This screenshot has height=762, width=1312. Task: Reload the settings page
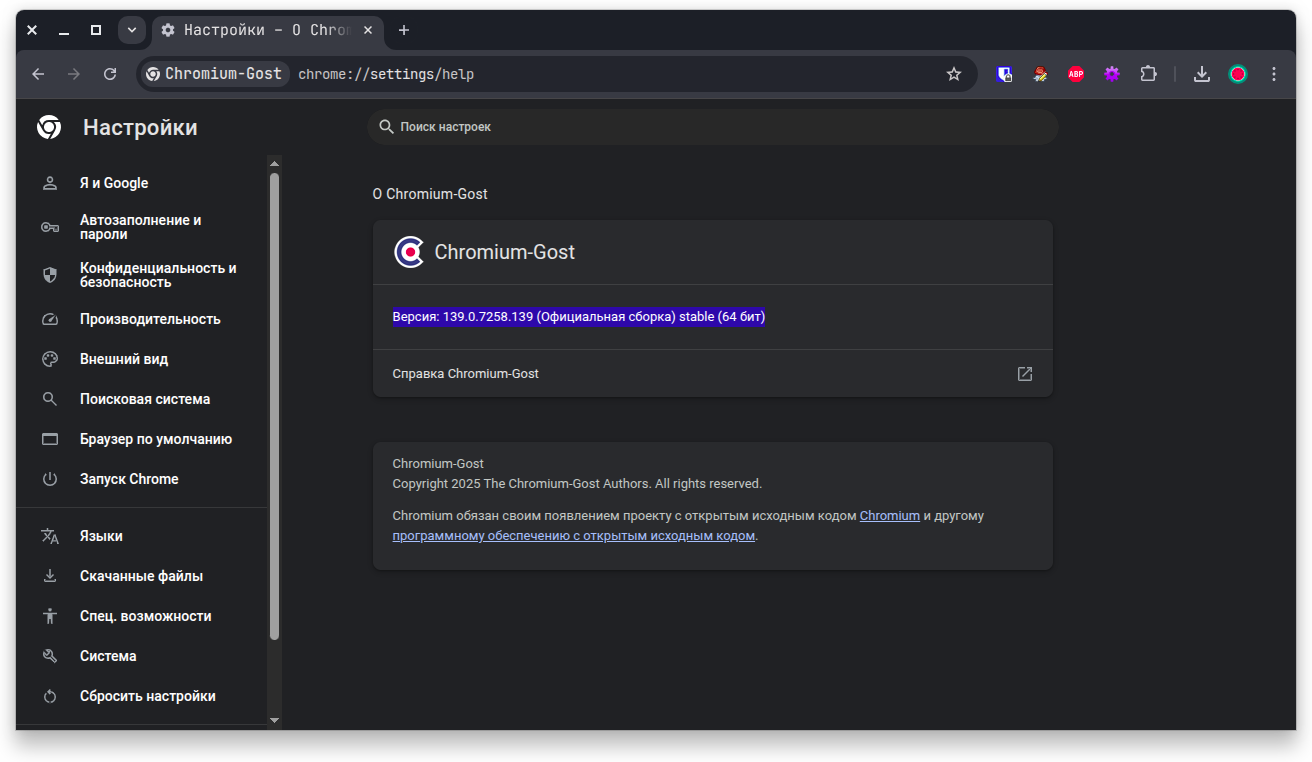click(x=110, y=74)
